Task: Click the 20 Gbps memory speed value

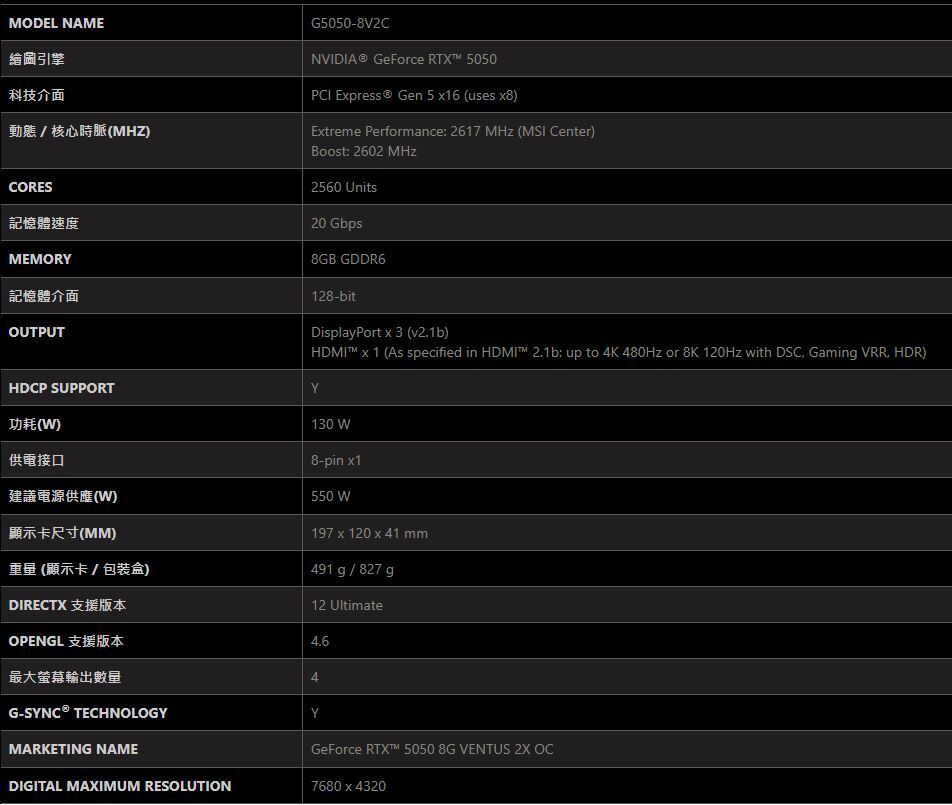Action: point(336,223)
